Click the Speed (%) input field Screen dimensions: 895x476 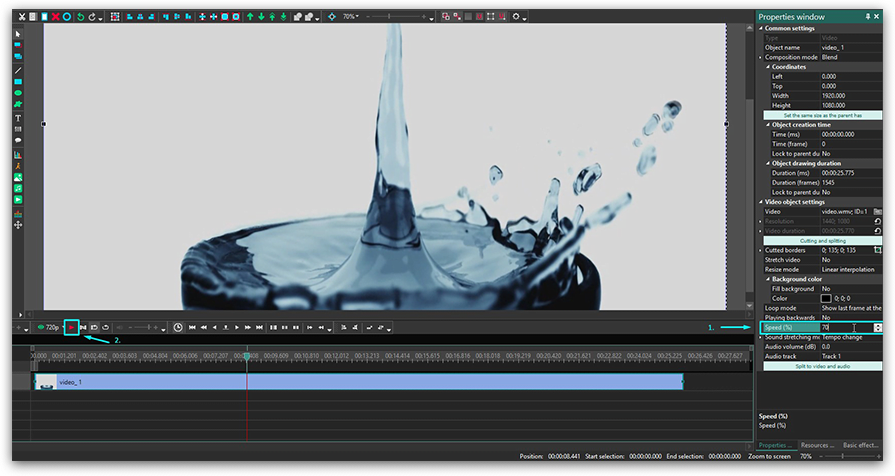[847, 328]
